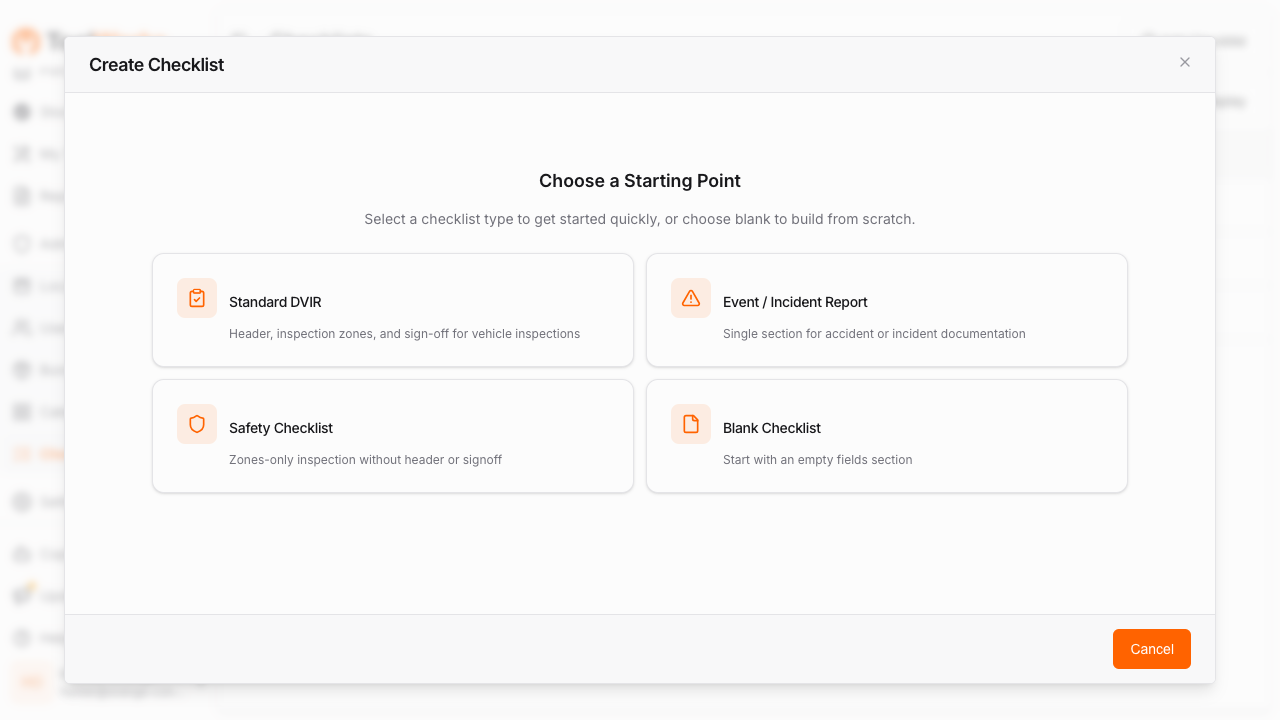Viewport: 1280px width, 720px height.
Task: Click the Event / Incident Report title
Action: (x=795, y=301)
